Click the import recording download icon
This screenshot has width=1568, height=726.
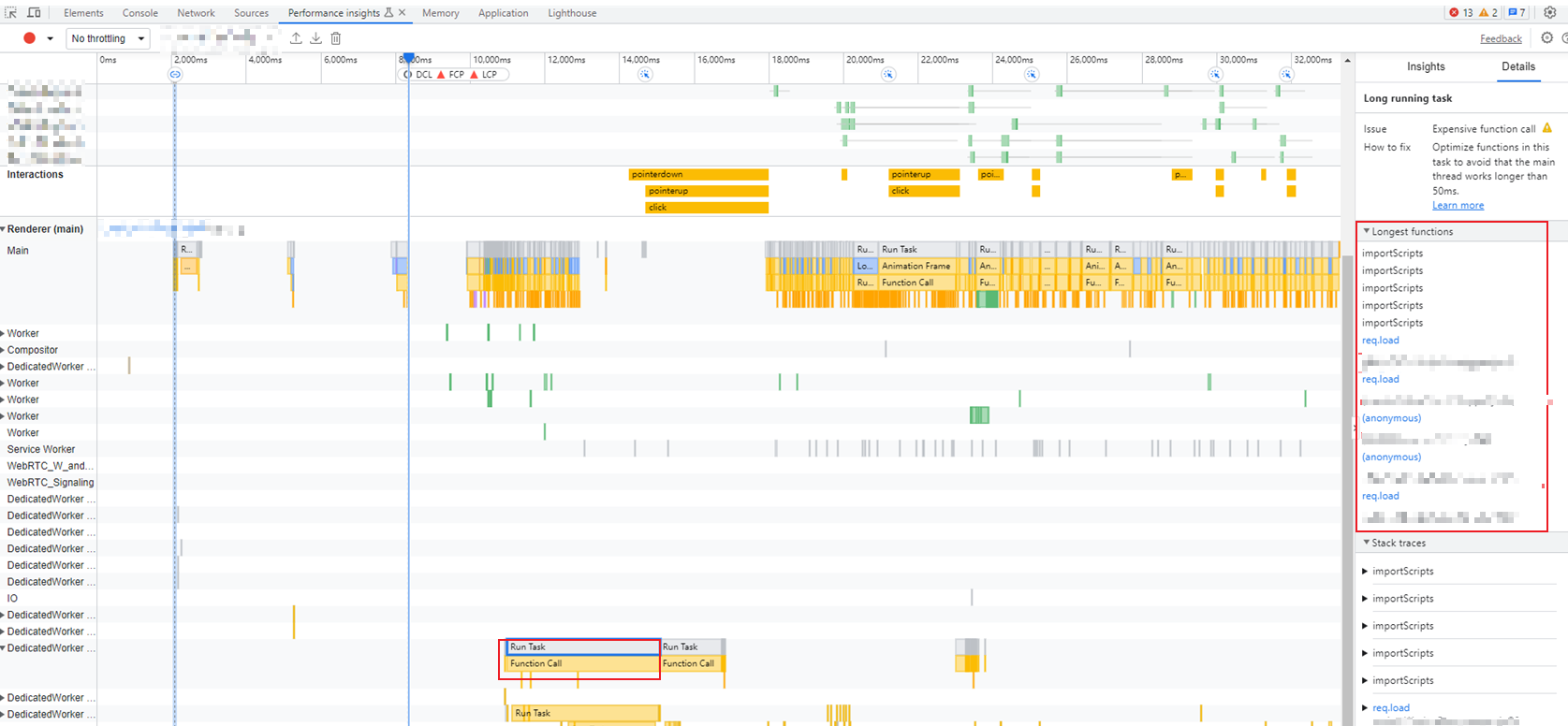coord(315,38)
